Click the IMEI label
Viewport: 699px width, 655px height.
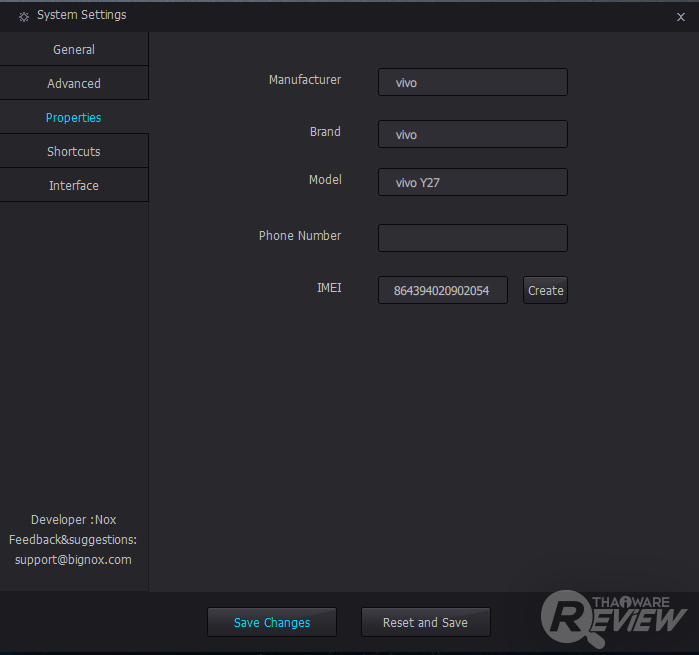click(329, 288)
